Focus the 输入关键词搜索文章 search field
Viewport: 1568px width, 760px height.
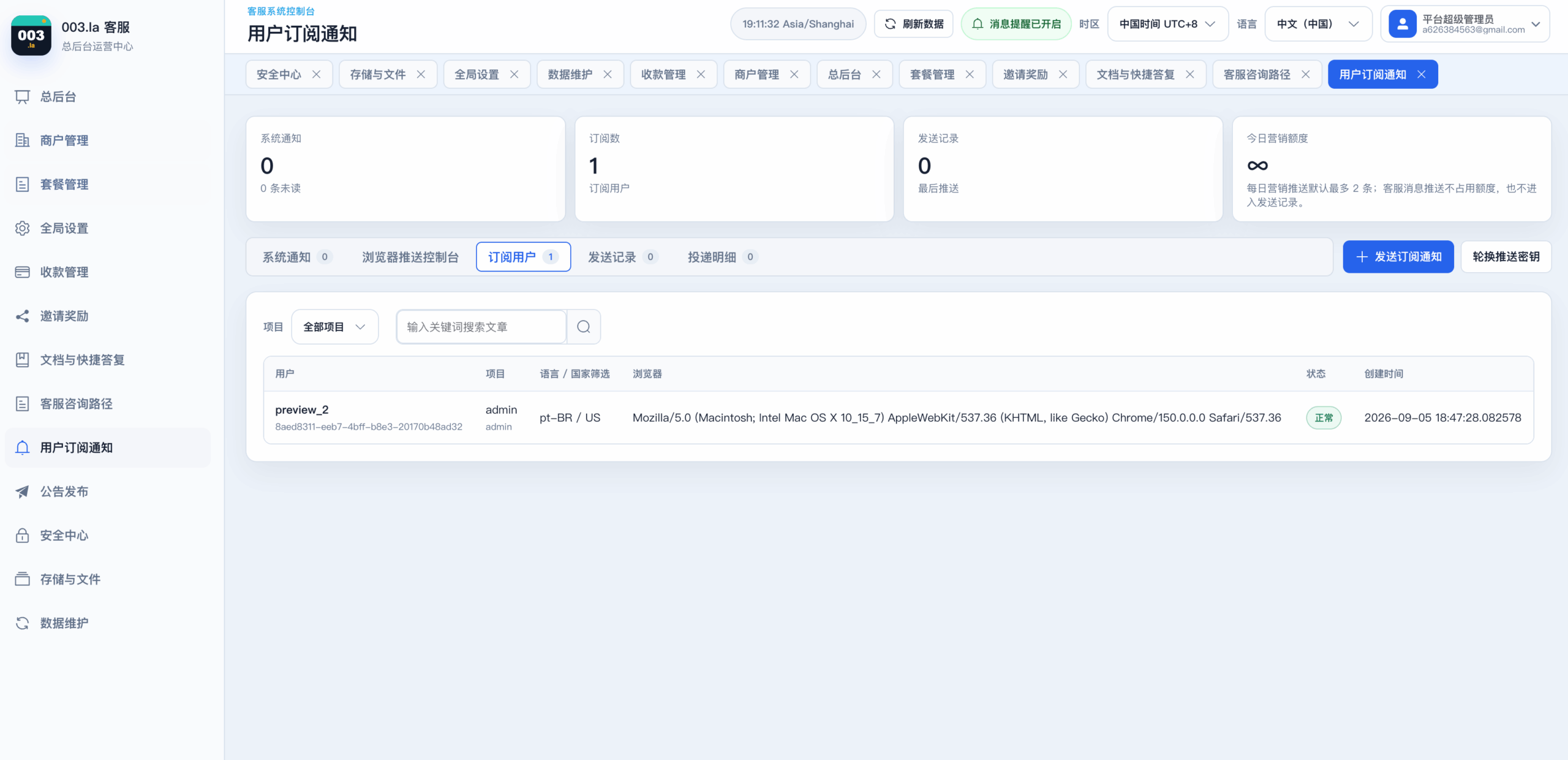tap(481, 327)
